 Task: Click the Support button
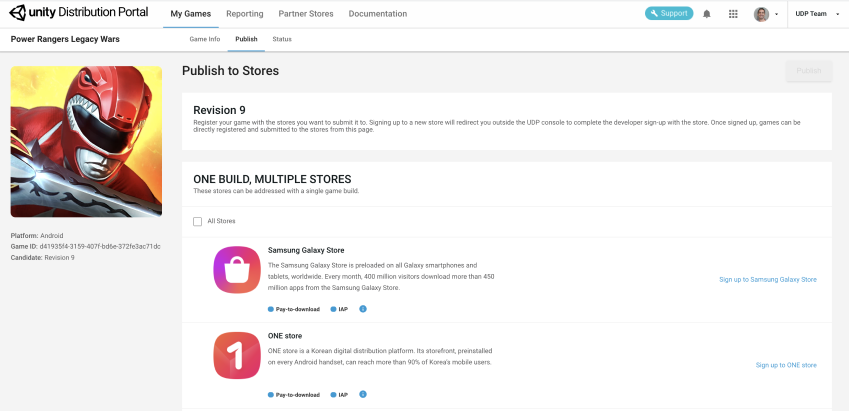[x=669, y=14]
